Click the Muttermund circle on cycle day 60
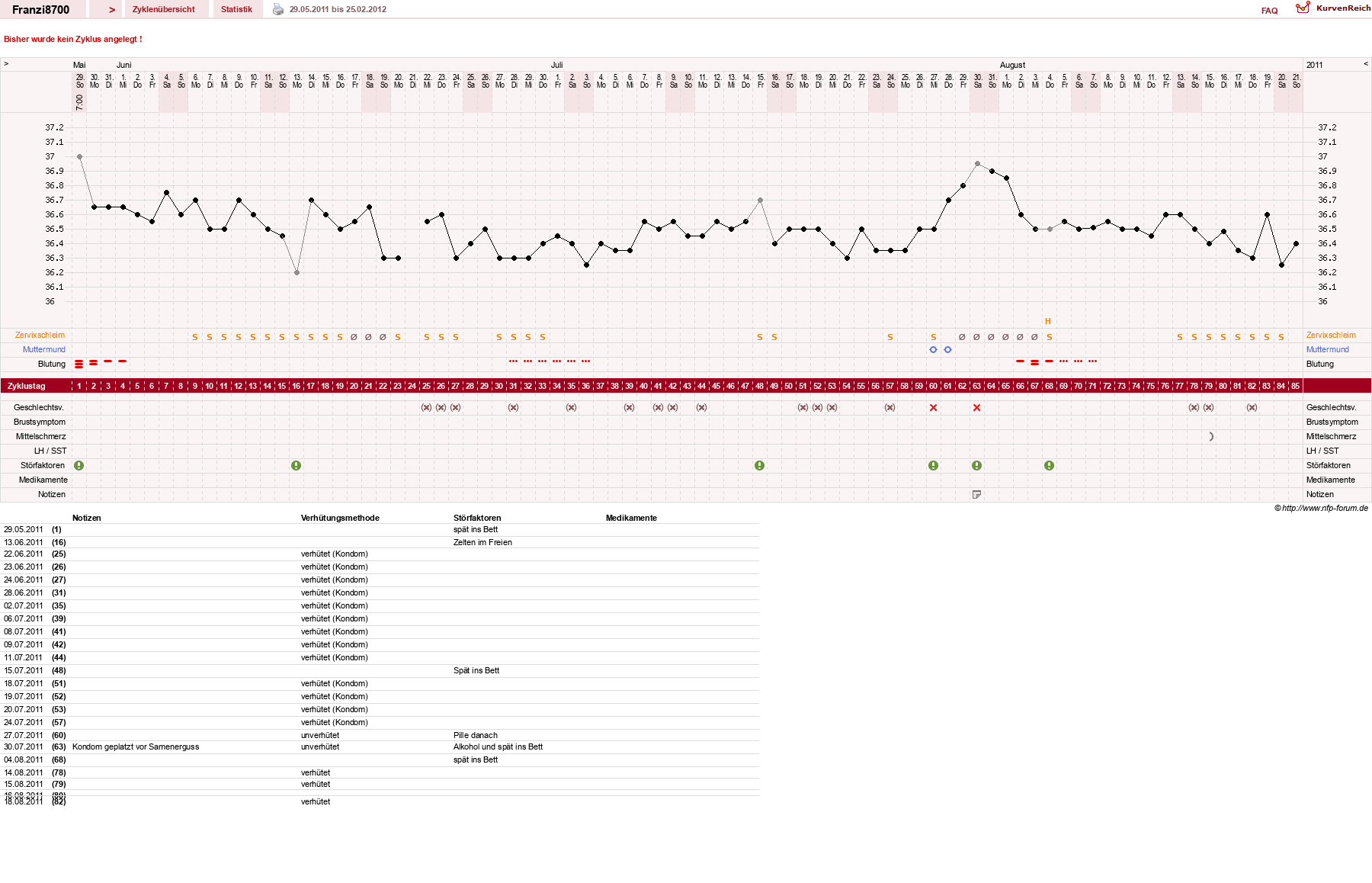Image resolution: width=1372 pixels, height=883 pixels. pyautogui.click(x=933, y=349)
